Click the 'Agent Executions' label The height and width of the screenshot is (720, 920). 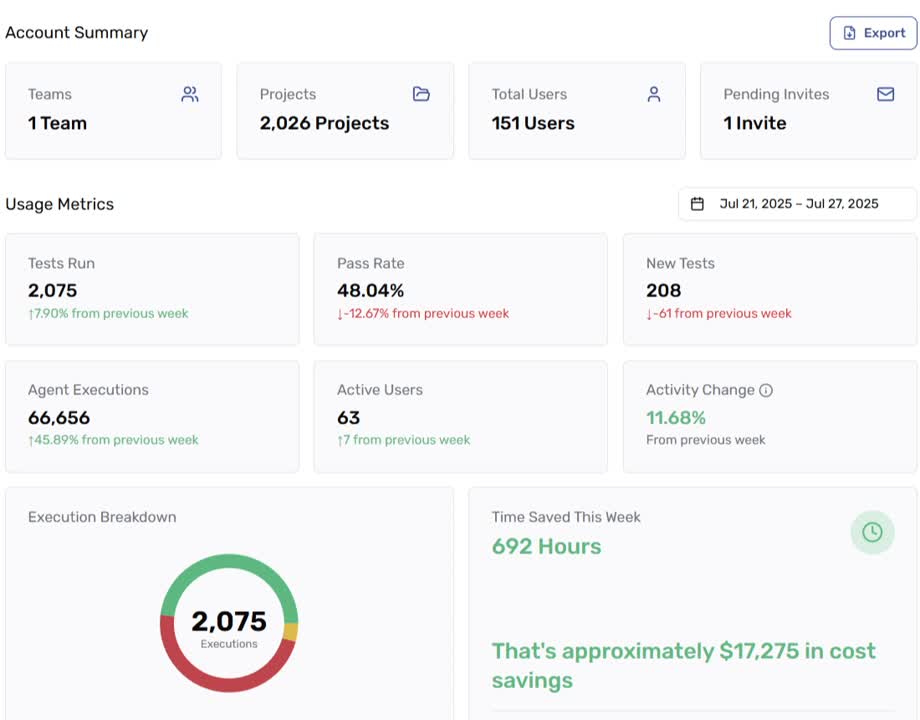pyautogui.click(x=89, y=390)
